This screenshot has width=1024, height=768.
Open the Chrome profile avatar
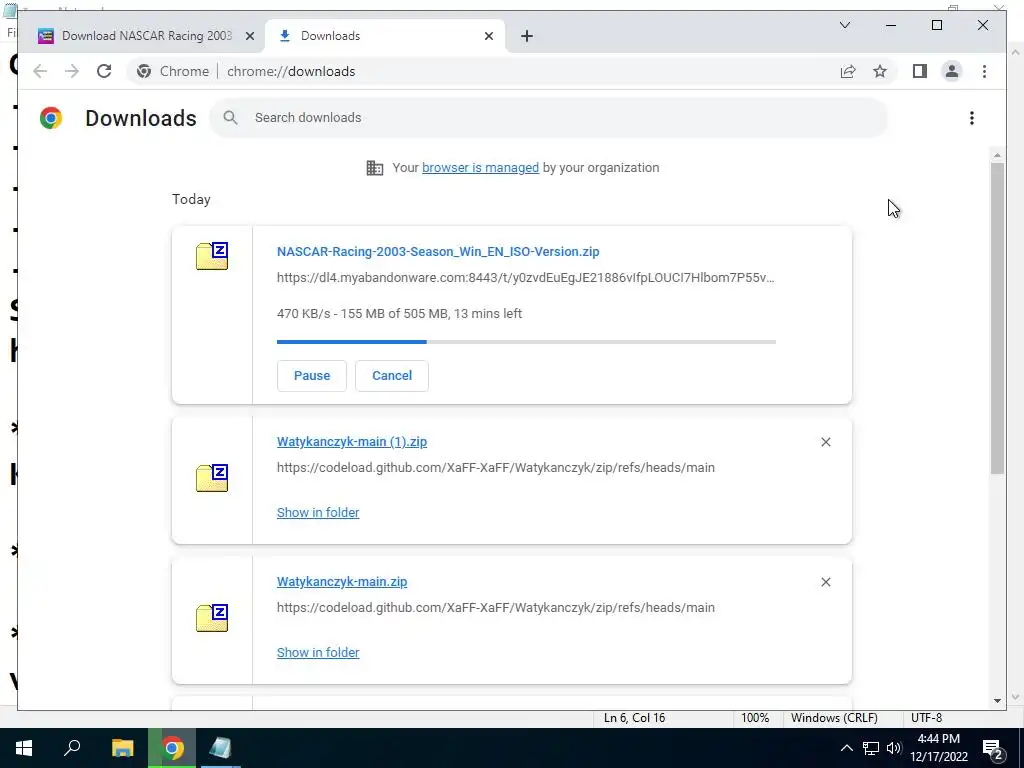pyautogui.click(x=952, y=71)
